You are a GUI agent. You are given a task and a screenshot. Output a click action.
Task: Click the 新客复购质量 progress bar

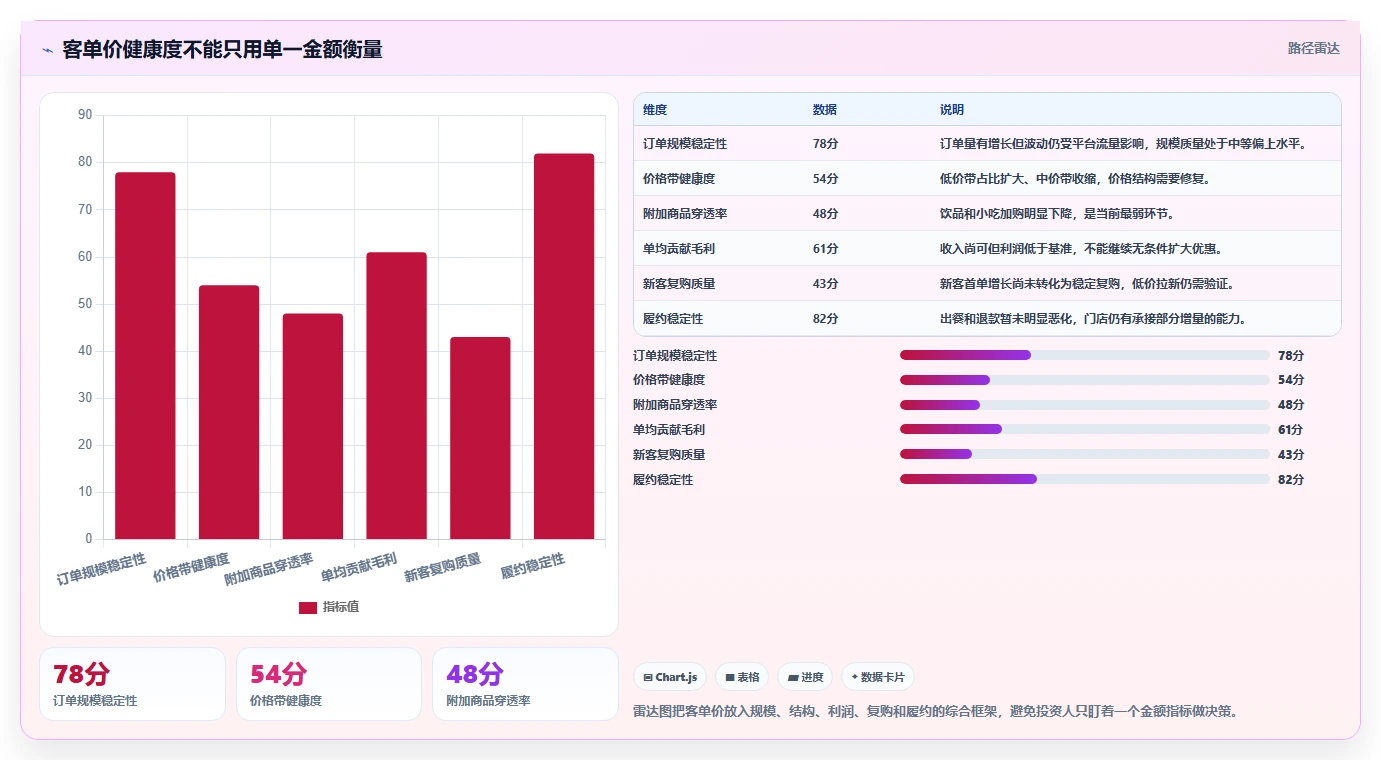1085,454
